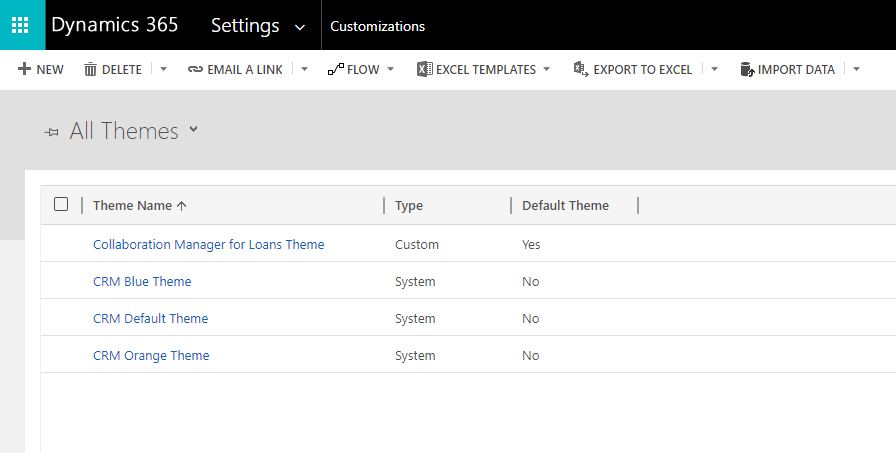This screenshot has height=453, width=896.
Task: Pin the view with the pushpin icon
Action: (52, 133)
